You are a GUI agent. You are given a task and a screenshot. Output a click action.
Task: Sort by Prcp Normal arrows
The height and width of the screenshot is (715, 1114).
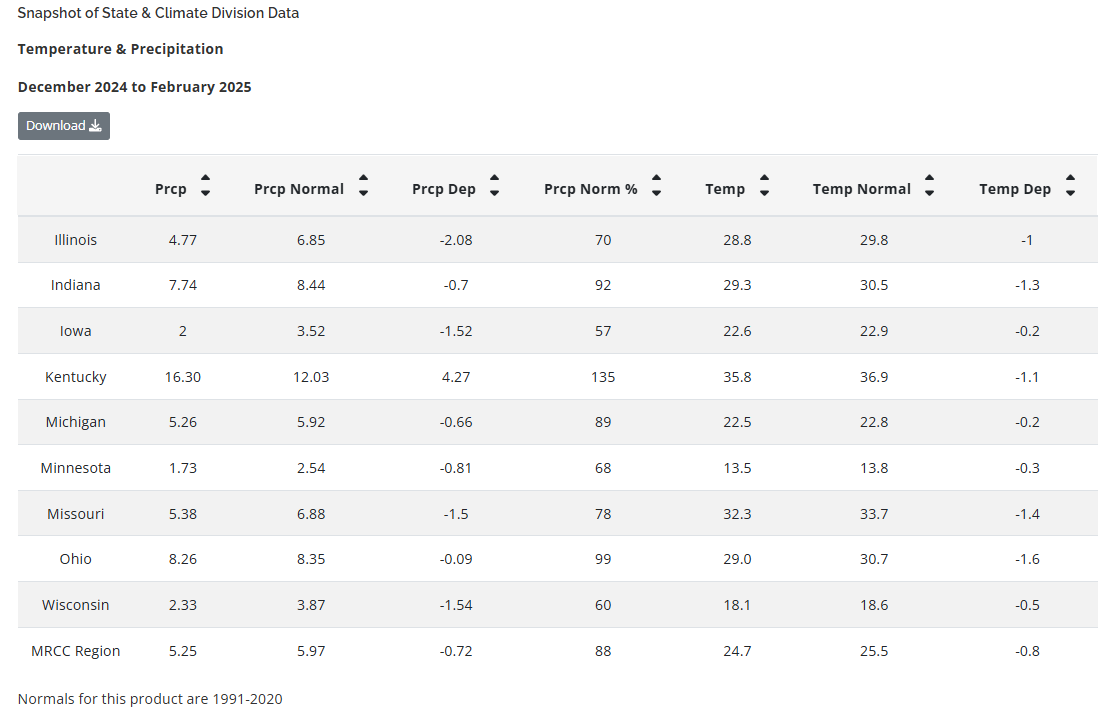[363, 186]
